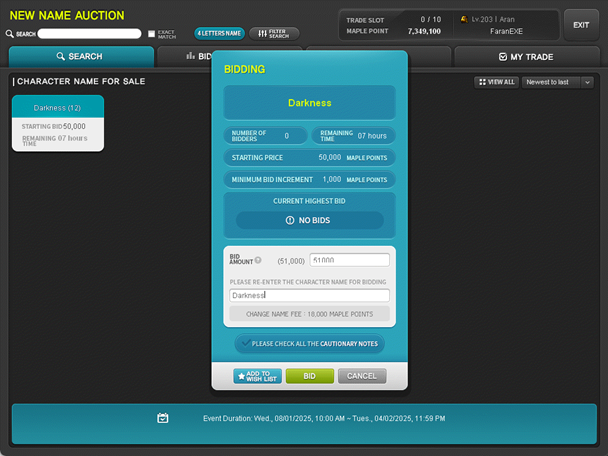Viewport: 608px width, 456px height.
Task: Exit the name auction window
Action: pyautogui.click(x=580, y=25)
